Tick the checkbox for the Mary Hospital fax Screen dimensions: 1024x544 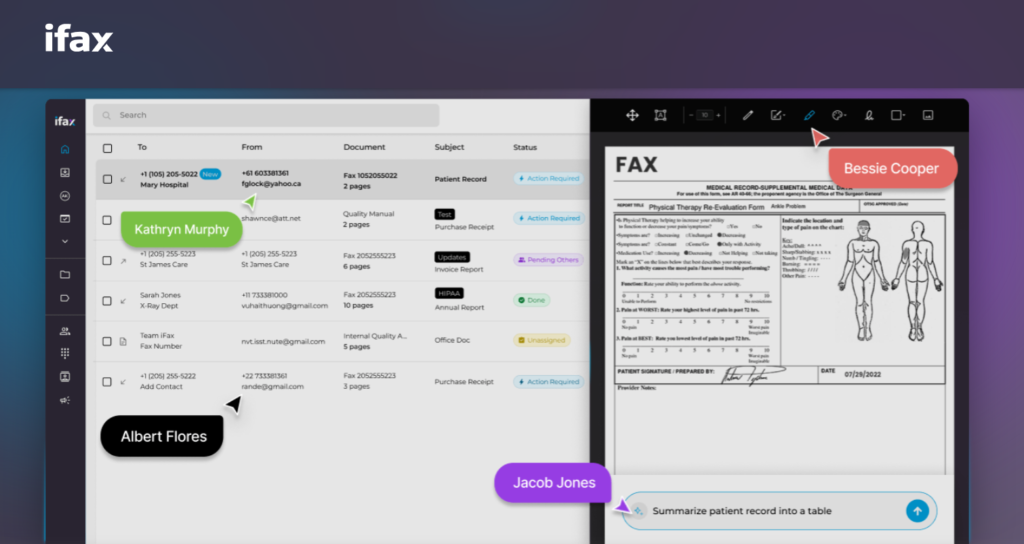(107, 179)
